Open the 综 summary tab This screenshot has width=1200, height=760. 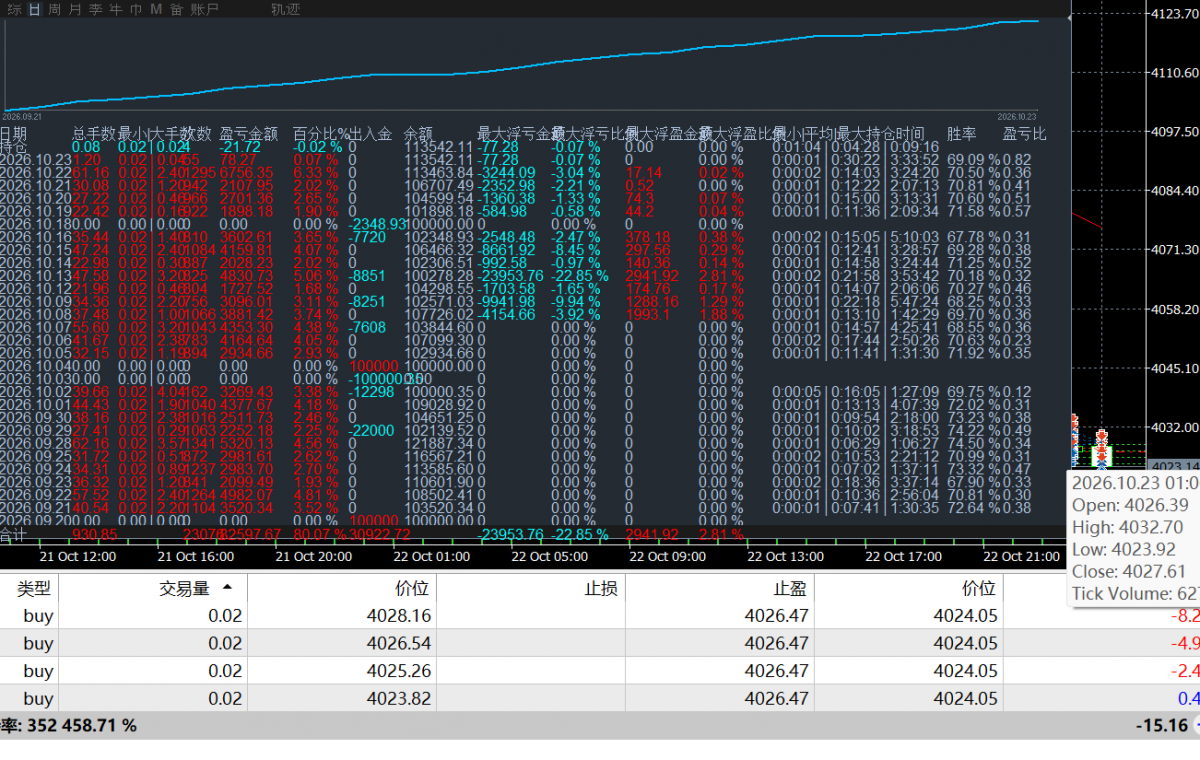pyautogui.click(x=14, y=9)
